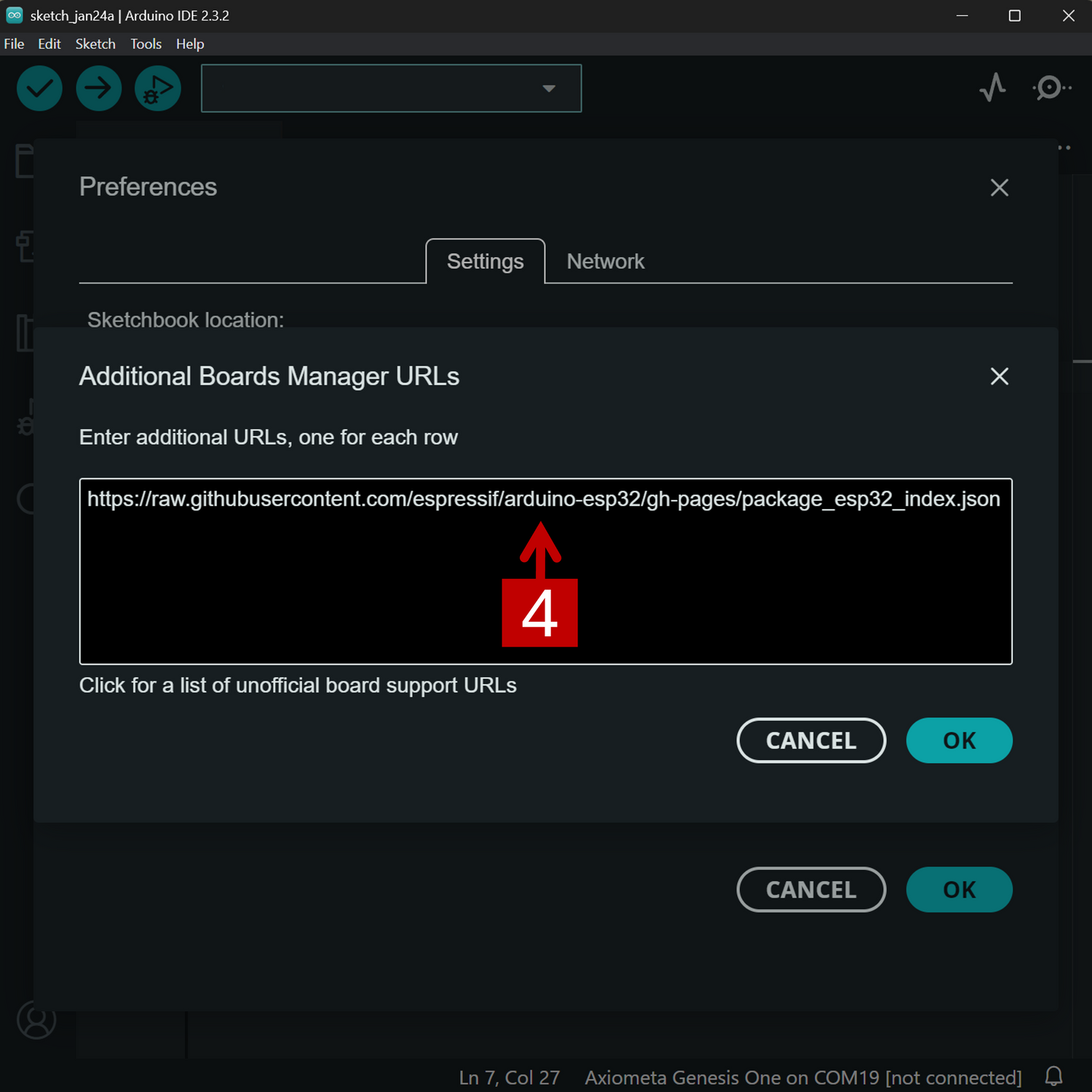Viewport: 1092px width, 1092px height.
Task: Click the user account icon in sidebar
Action: pos(36,1019)
